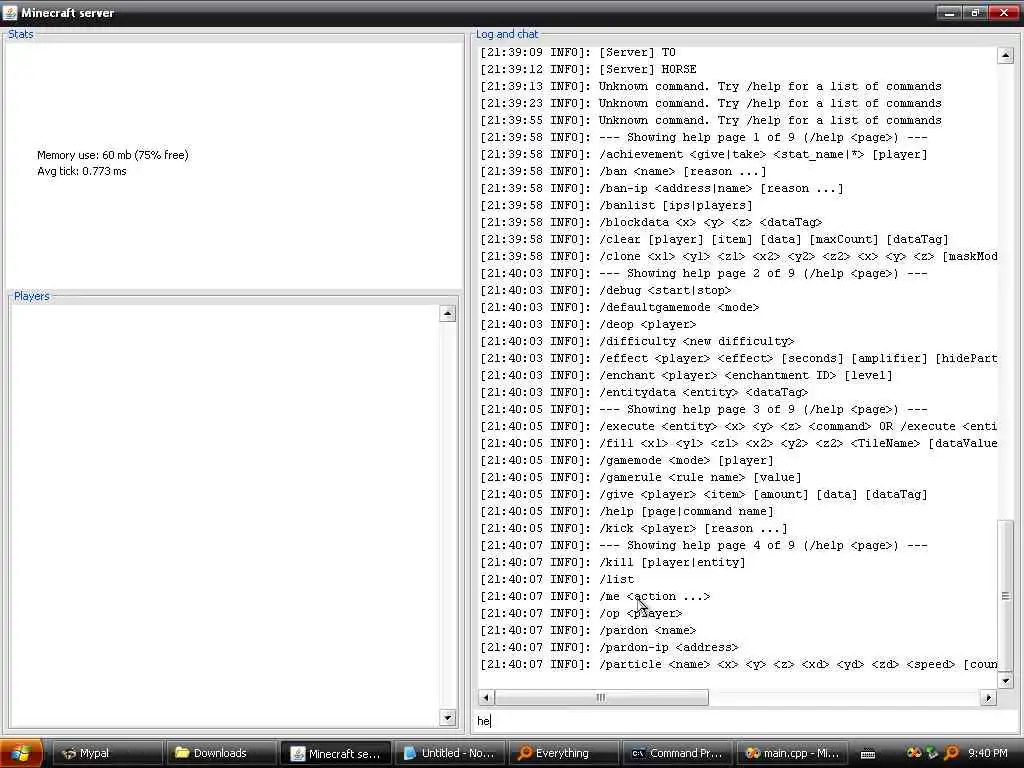Click the log horizontal scrollbar thumb
The width and height of the screenshot is (1024, 768).
coord(601,697)
